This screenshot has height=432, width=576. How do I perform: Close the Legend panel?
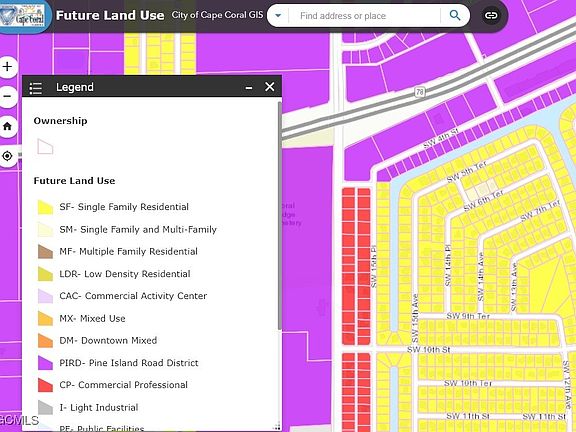270,87
